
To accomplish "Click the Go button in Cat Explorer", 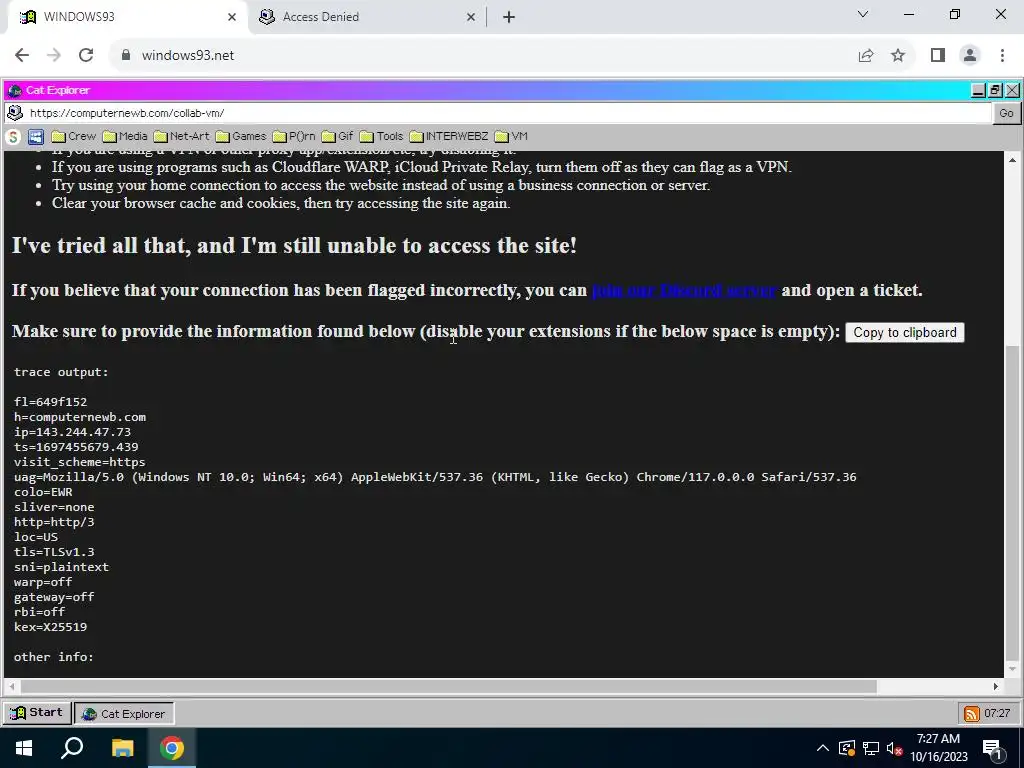I will pyautogui.click(x=1006, y=113).
